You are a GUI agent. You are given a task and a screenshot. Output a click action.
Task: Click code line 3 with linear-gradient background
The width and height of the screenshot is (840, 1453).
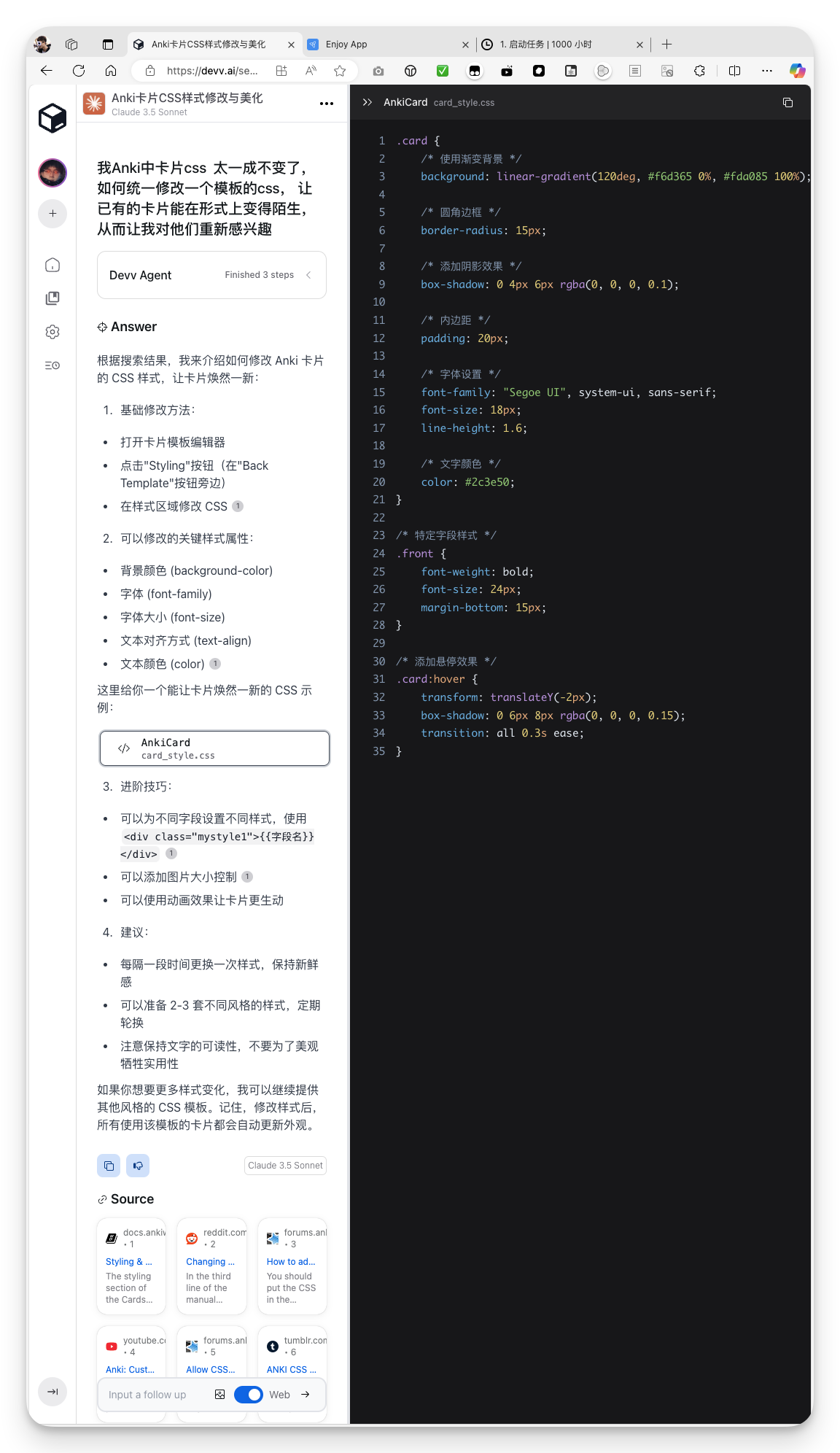coord(615,177)
